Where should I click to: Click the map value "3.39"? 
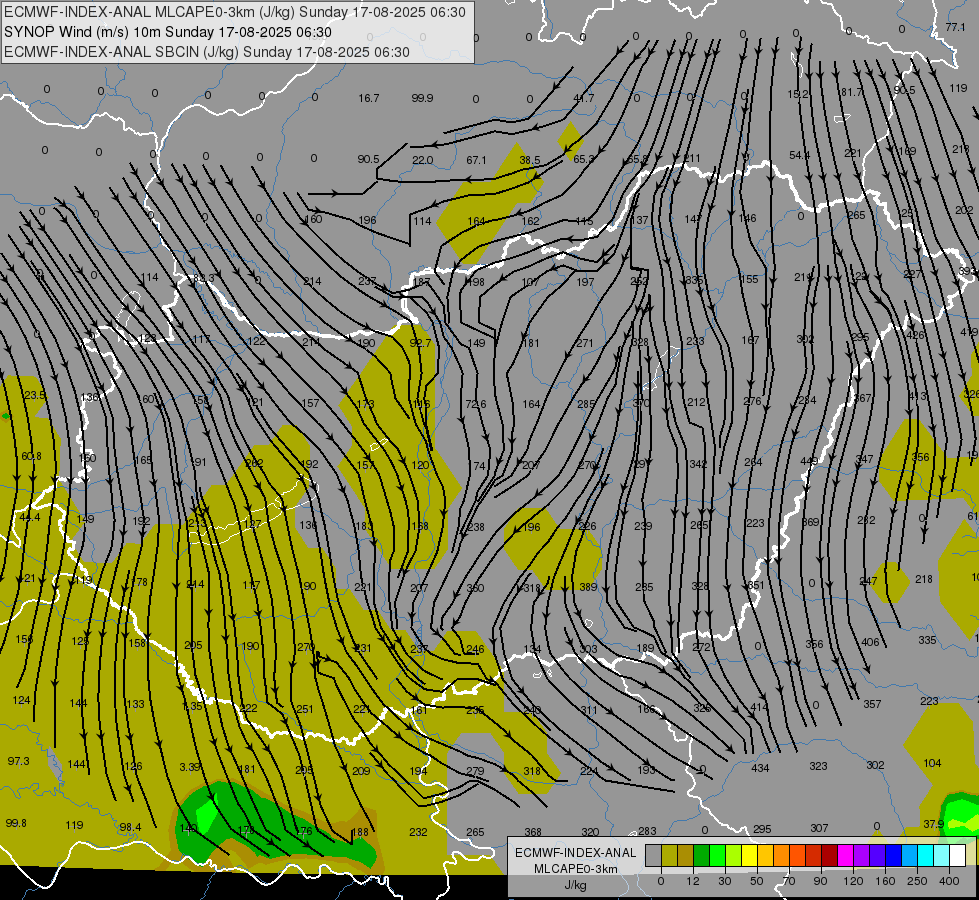click(190, 767)
